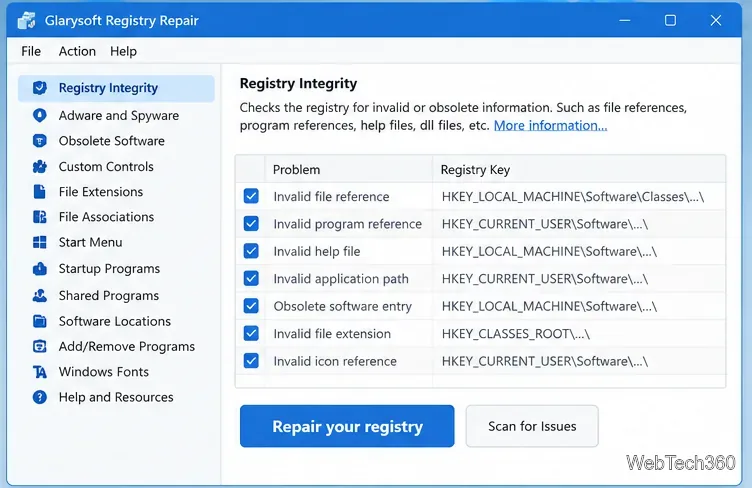
Task: Open Custom Controls section
Action: (106, 166)
